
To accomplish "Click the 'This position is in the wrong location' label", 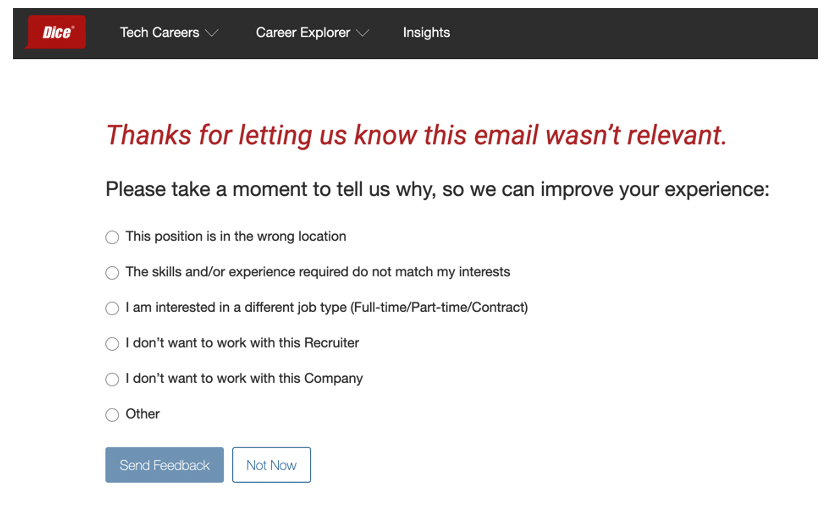I will click(236, 236).
